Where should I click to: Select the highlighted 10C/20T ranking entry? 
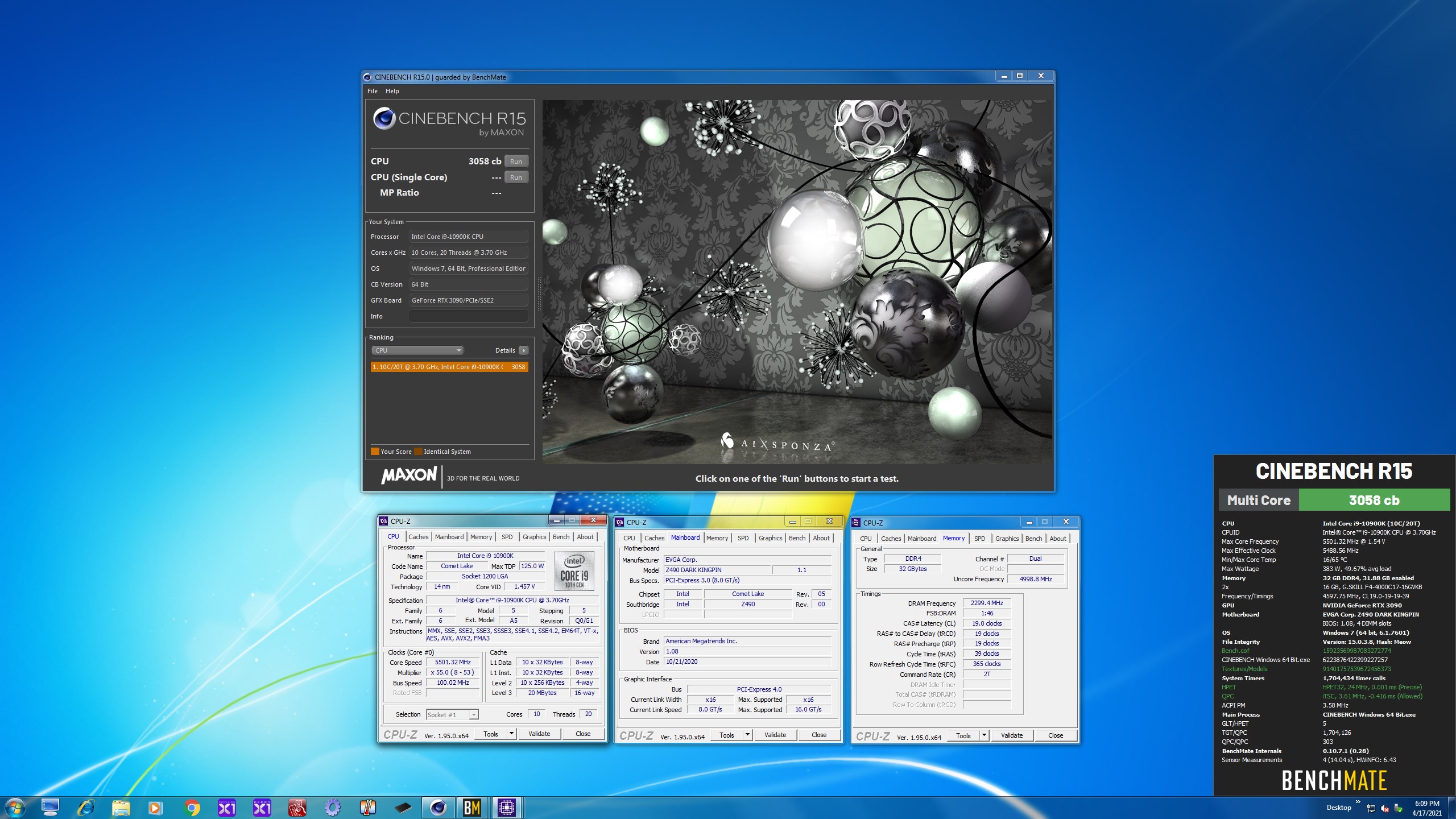click(x=449, y=367)
